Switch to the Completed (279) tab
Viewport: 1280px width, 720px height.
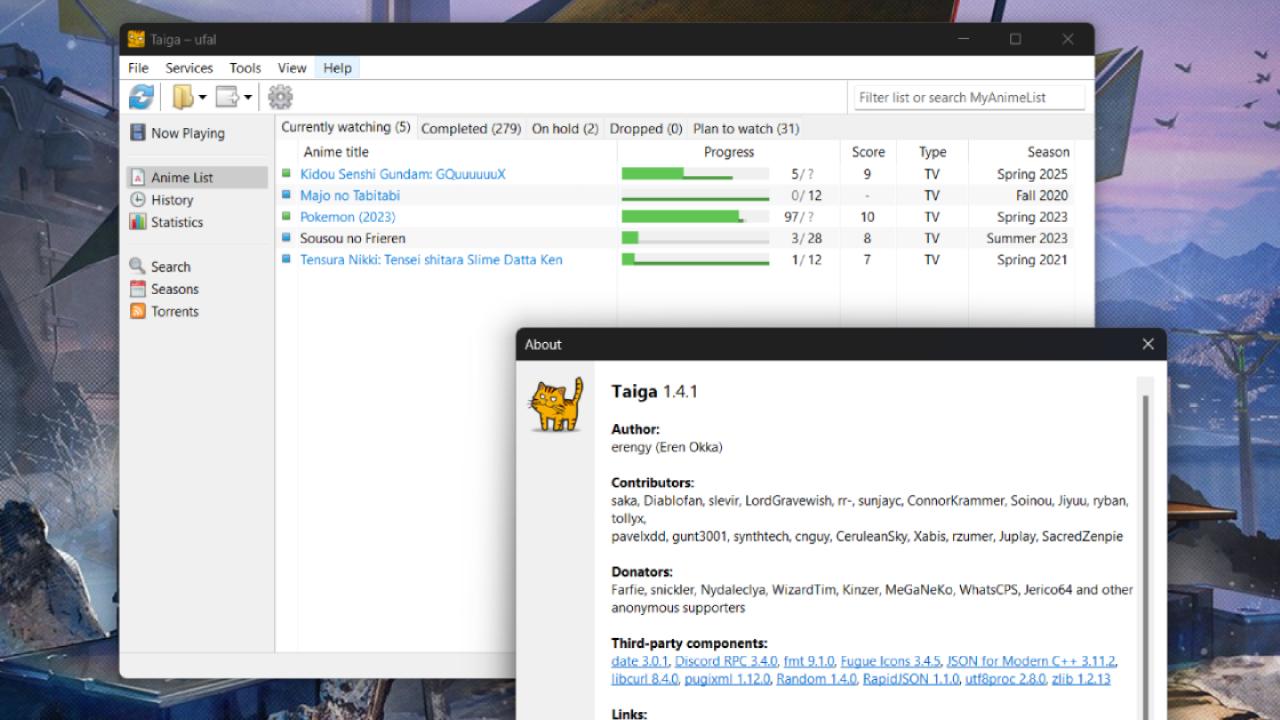[x=471, y=128]
